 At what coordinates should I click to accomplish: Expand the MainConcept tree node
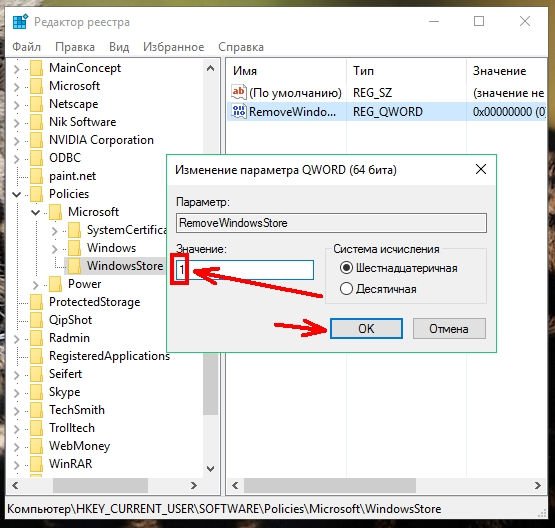click(x=16, y=68)
